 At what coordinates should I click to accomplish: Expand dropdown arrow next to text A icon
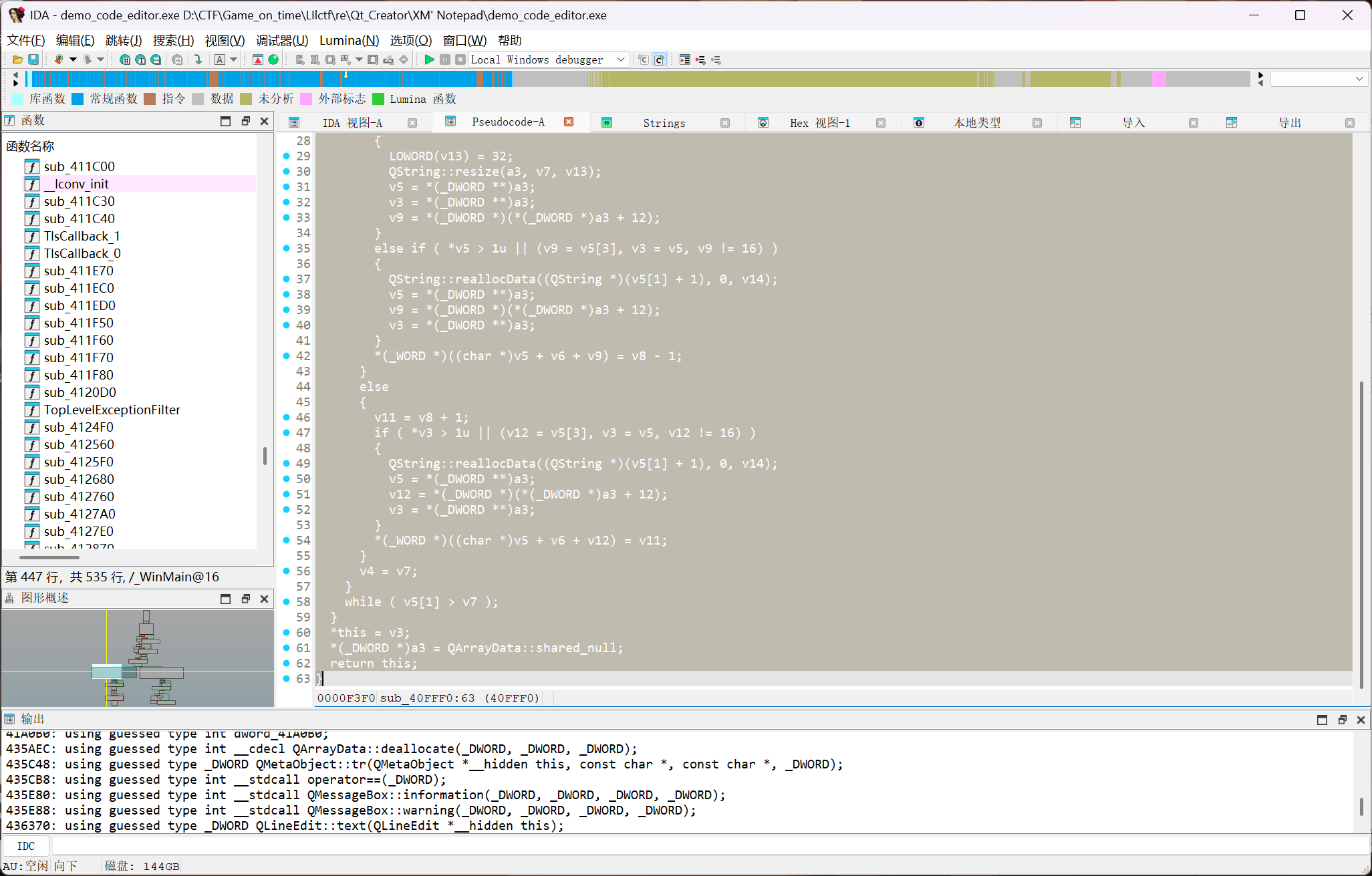click(x=234, y=59)
